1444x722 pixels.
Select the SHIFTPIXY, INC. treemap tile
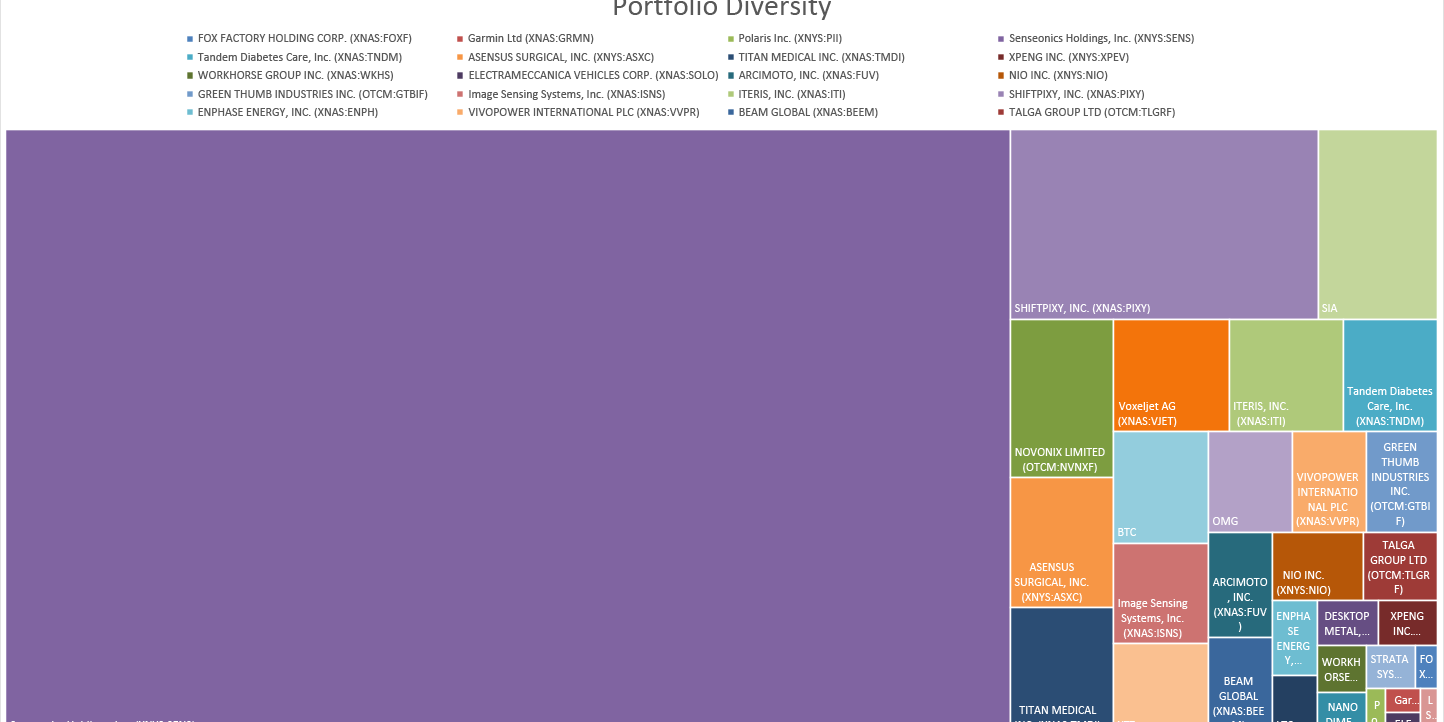tap(1163, 224)
